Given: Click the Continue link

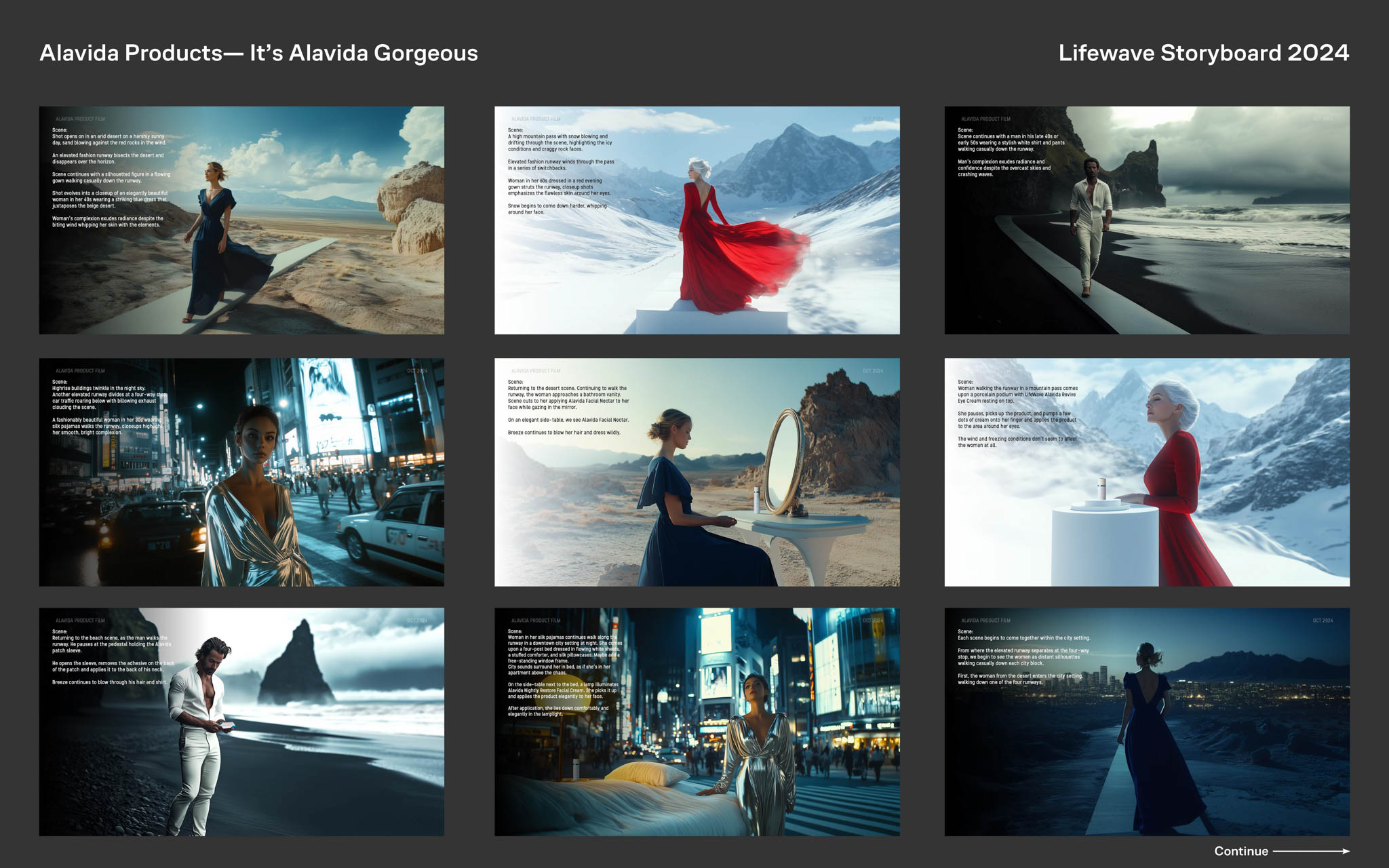Looking at the screenshot, I should click(1240, 851).
